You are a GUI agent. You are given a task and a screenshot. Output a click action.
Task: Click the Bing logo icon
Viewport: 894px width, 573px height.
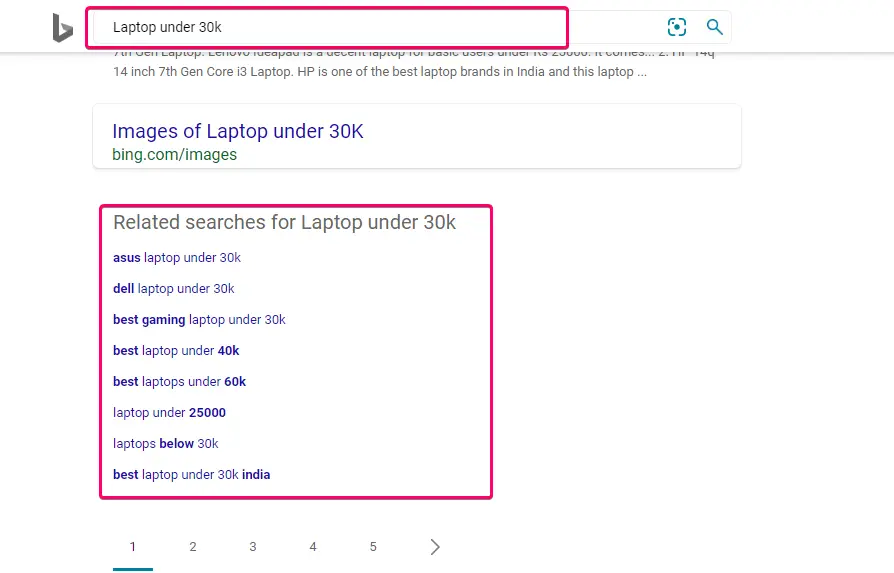[63, 28]
